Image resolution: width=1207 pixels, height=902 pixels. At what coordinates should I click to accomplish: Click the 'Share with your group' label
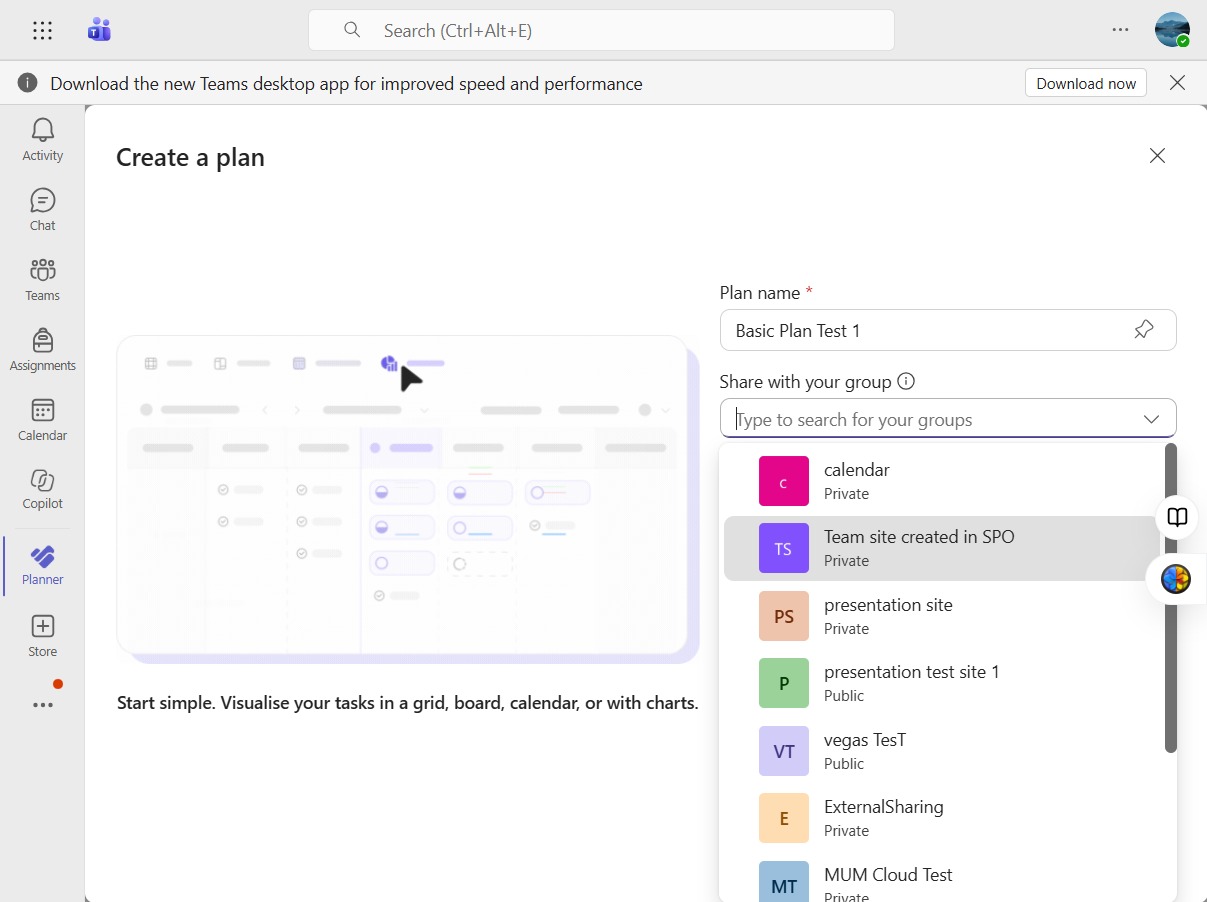click(805, 381)
